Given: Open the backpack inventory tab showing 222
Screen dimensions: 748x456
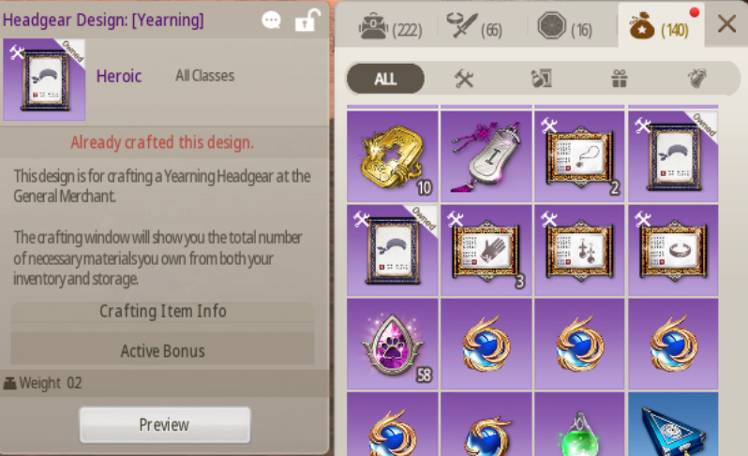Looking at the screenshot, I should (390, 26).
